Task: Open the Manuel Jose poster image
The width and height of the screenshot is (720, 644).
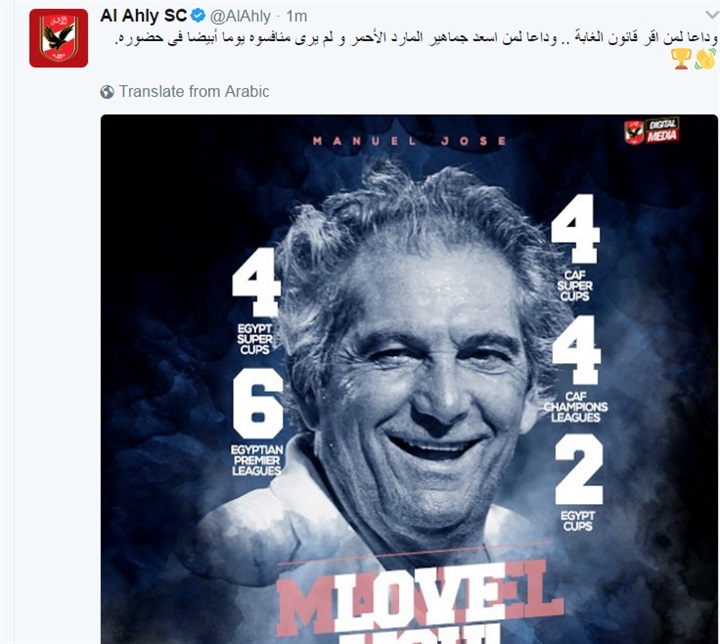Action: coord(409,379)
